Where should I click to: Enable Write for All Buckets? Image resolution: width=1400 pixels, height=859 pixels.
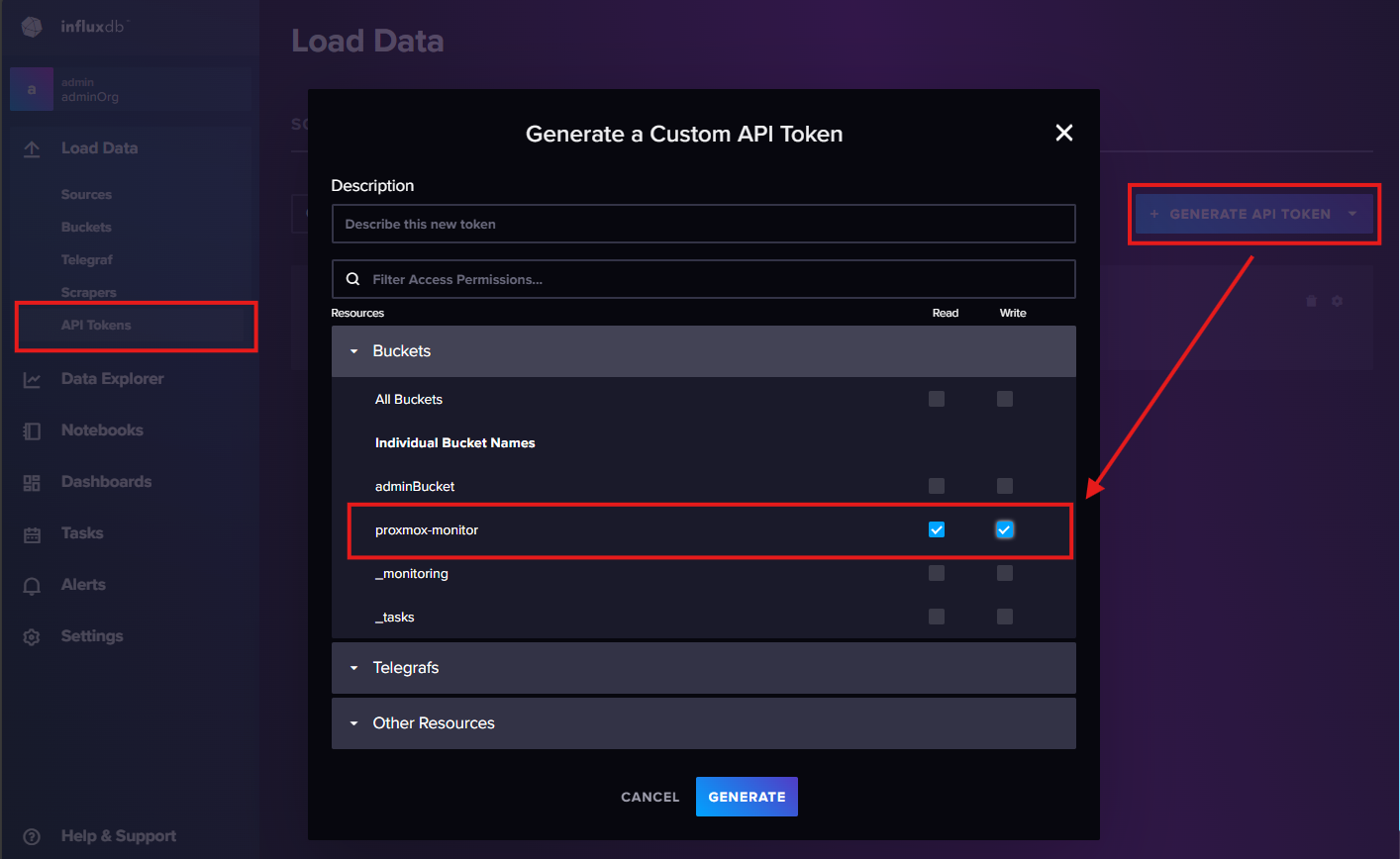(x=1005, y=399)
